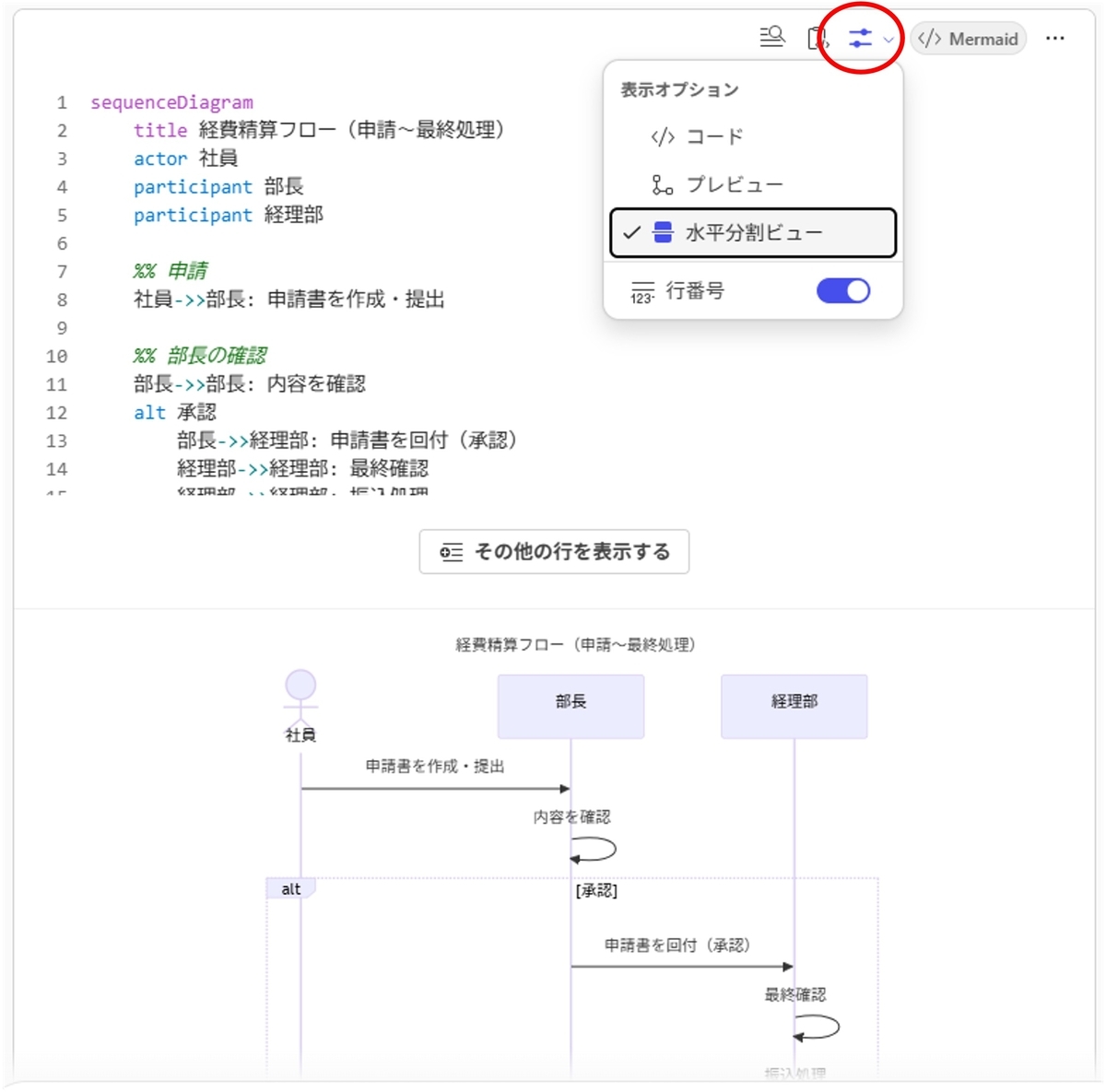Click the '%% 申請' comment line
The height and width of the screenshot is (1092, 1106).
[x=171, y=271]
